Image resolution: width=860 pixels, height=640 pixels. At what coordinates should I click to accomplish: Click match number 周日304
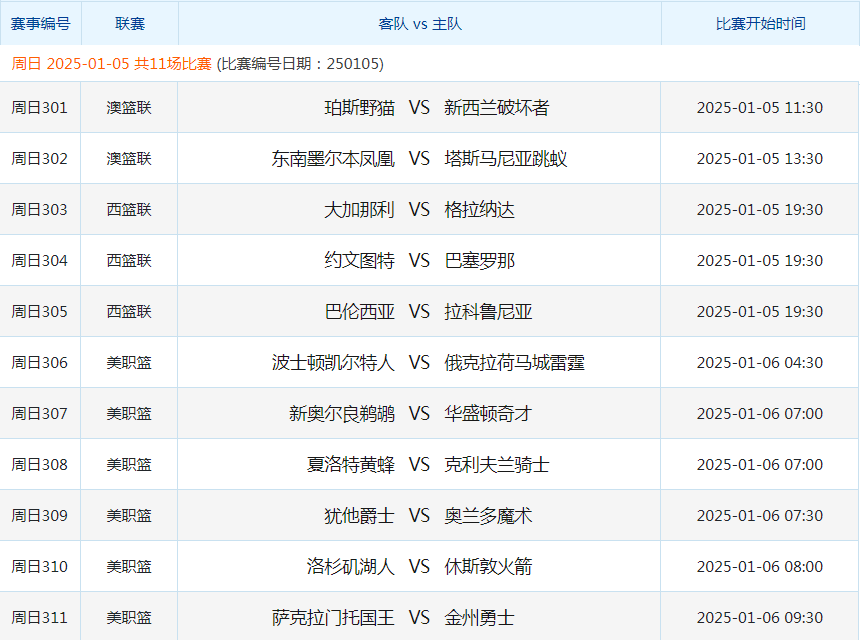pos(39,260)
